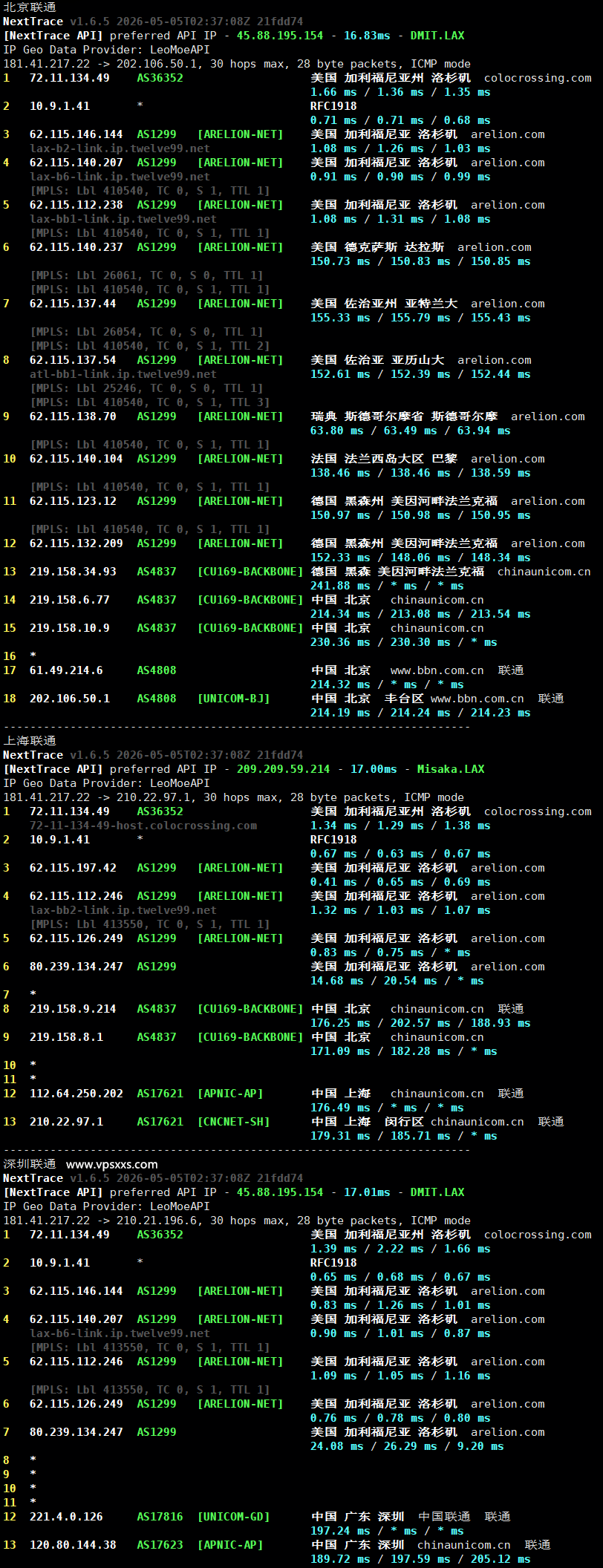This screenshot has width=603, height=1568.
Task: Click hostname 'lax-bb2-link.ip.twelve99.net'
Action: tap(123, 909)
